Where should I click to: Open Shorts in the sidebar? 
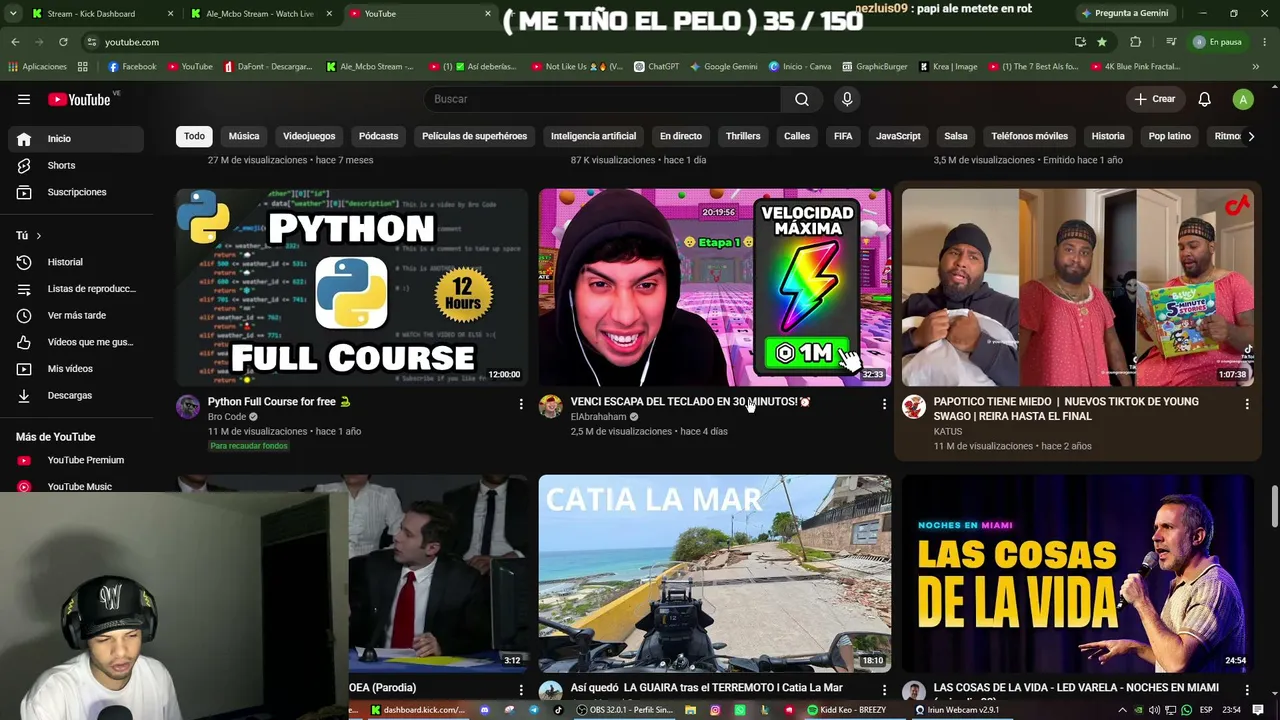76,165
